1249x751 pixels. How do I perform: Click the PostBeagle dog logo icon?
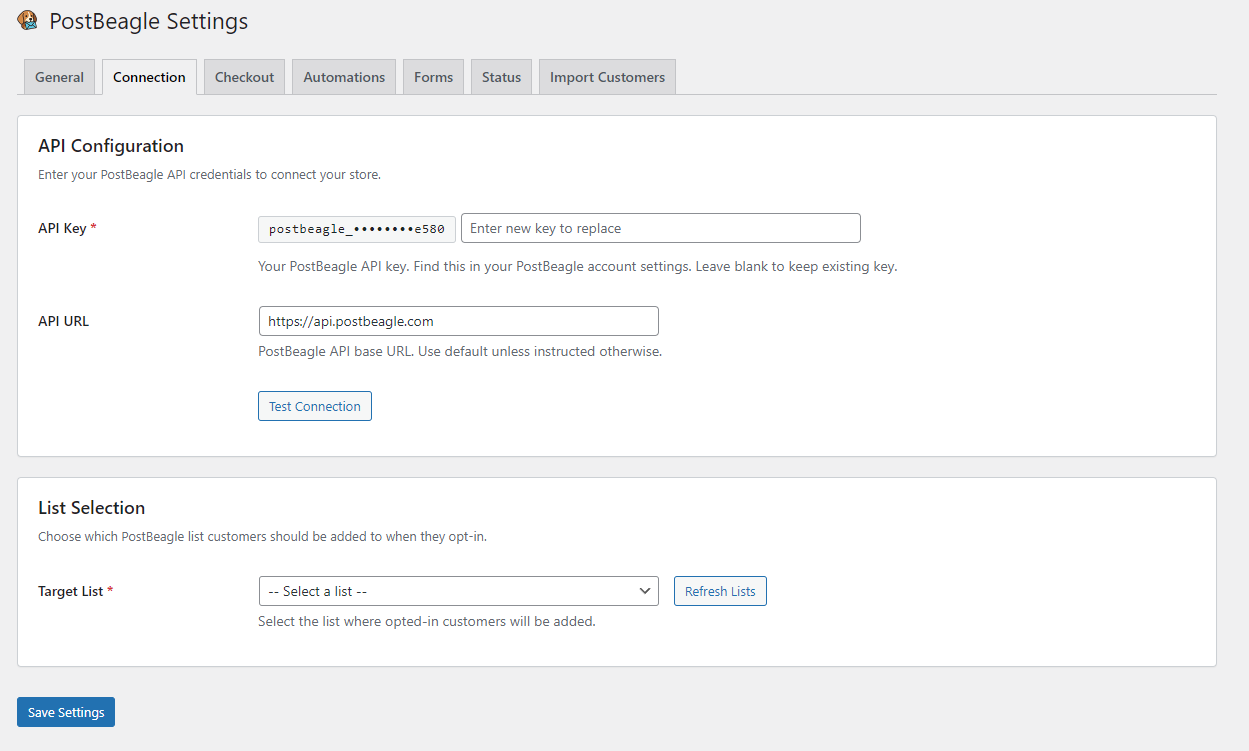tap(28, 20)
